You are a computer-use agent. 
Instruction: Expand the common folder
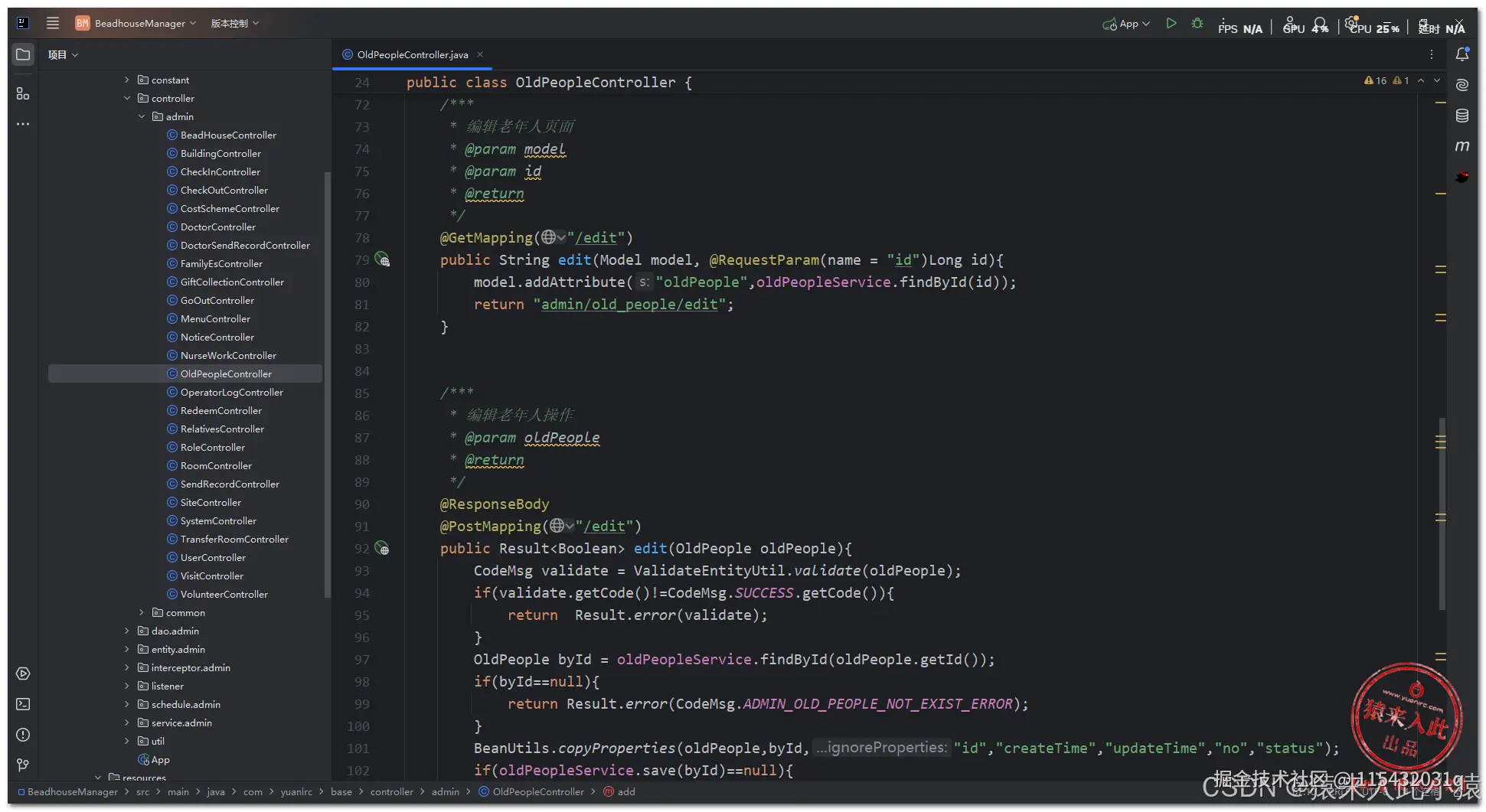tap(142, 612)
